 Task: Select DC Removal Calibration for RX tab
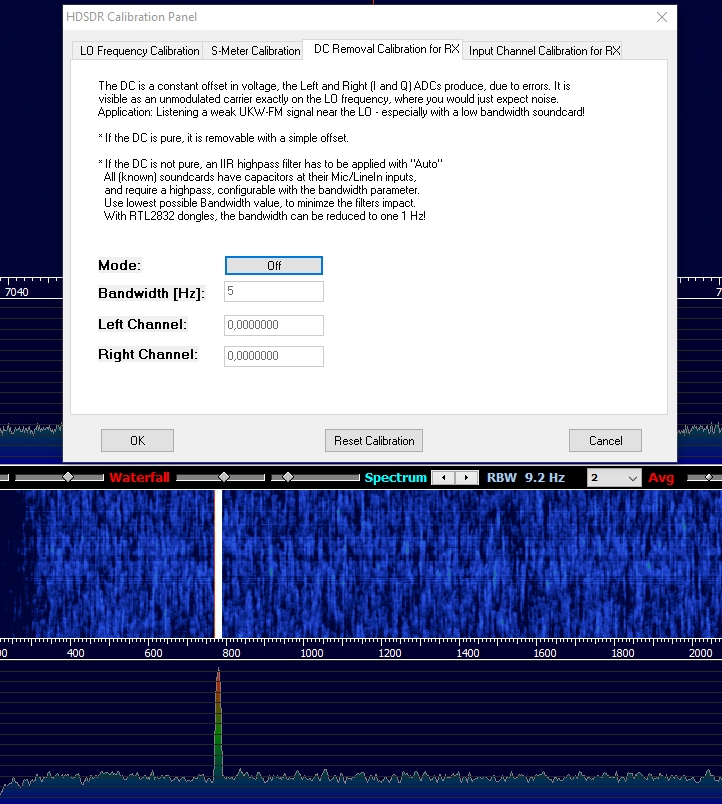pos(383,49)
